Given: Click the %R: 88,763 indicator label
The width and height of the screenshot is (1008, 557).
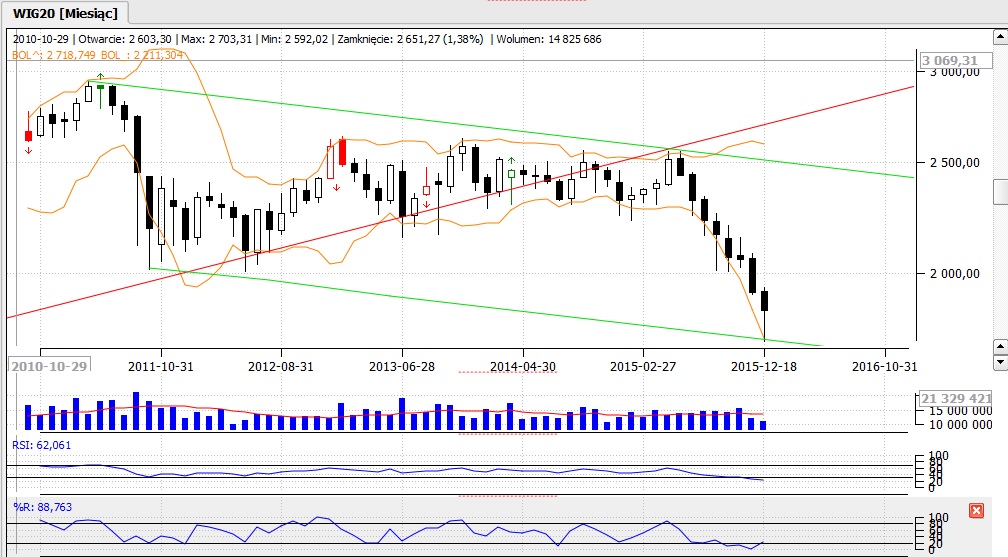Looking at the screenshot, I should [42, 507].
